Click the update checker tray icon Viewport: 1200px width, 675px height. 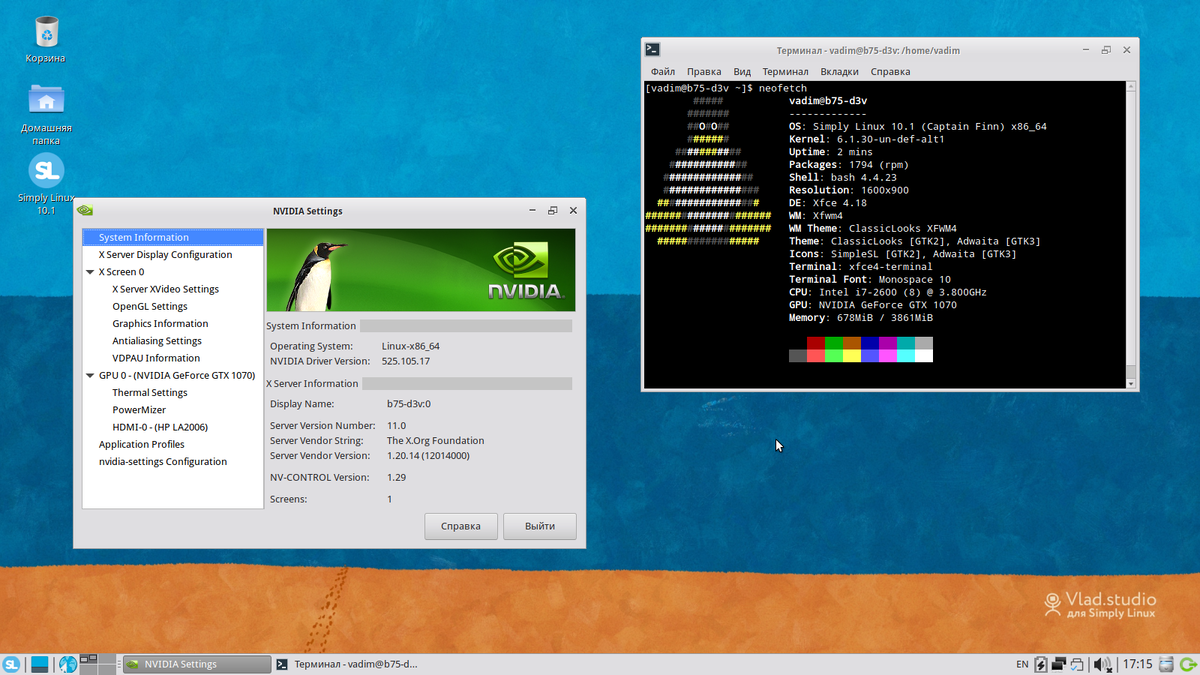coord(1077,664)
